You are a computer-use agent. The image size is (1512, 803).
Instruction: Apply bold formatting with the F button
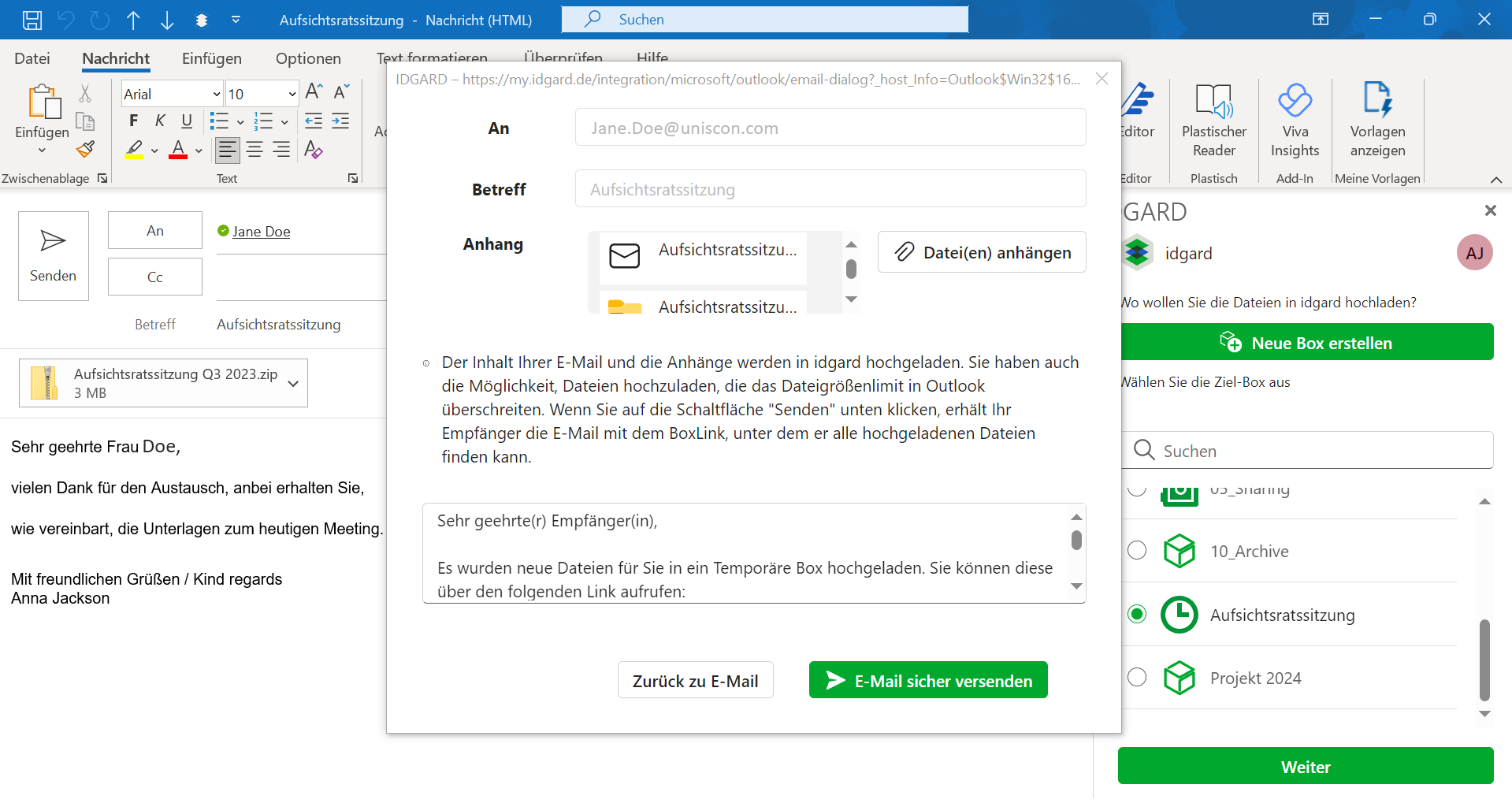point(134,121)
